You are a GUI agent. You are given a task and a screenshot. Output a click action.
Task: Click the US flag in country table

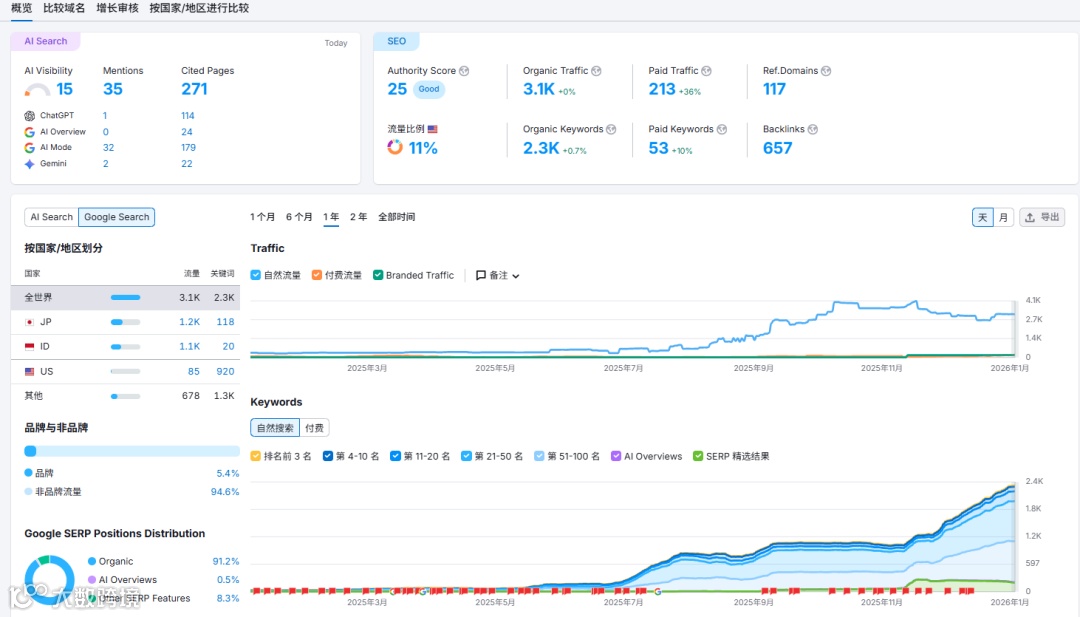pos(30,371)
